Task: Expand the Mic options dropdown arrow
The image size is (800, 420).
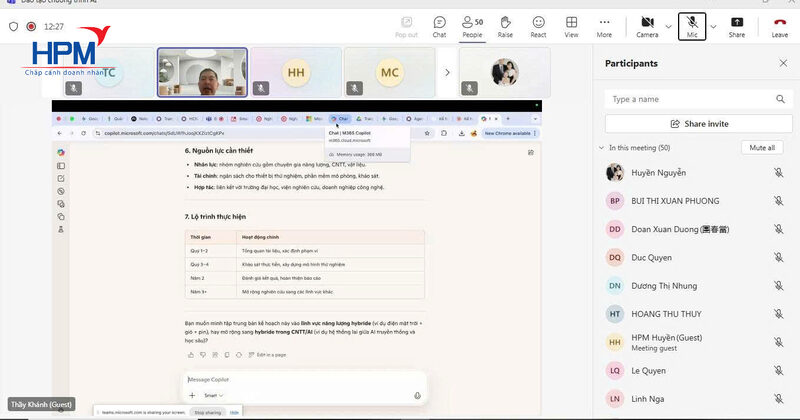Action: pos(713,25)
